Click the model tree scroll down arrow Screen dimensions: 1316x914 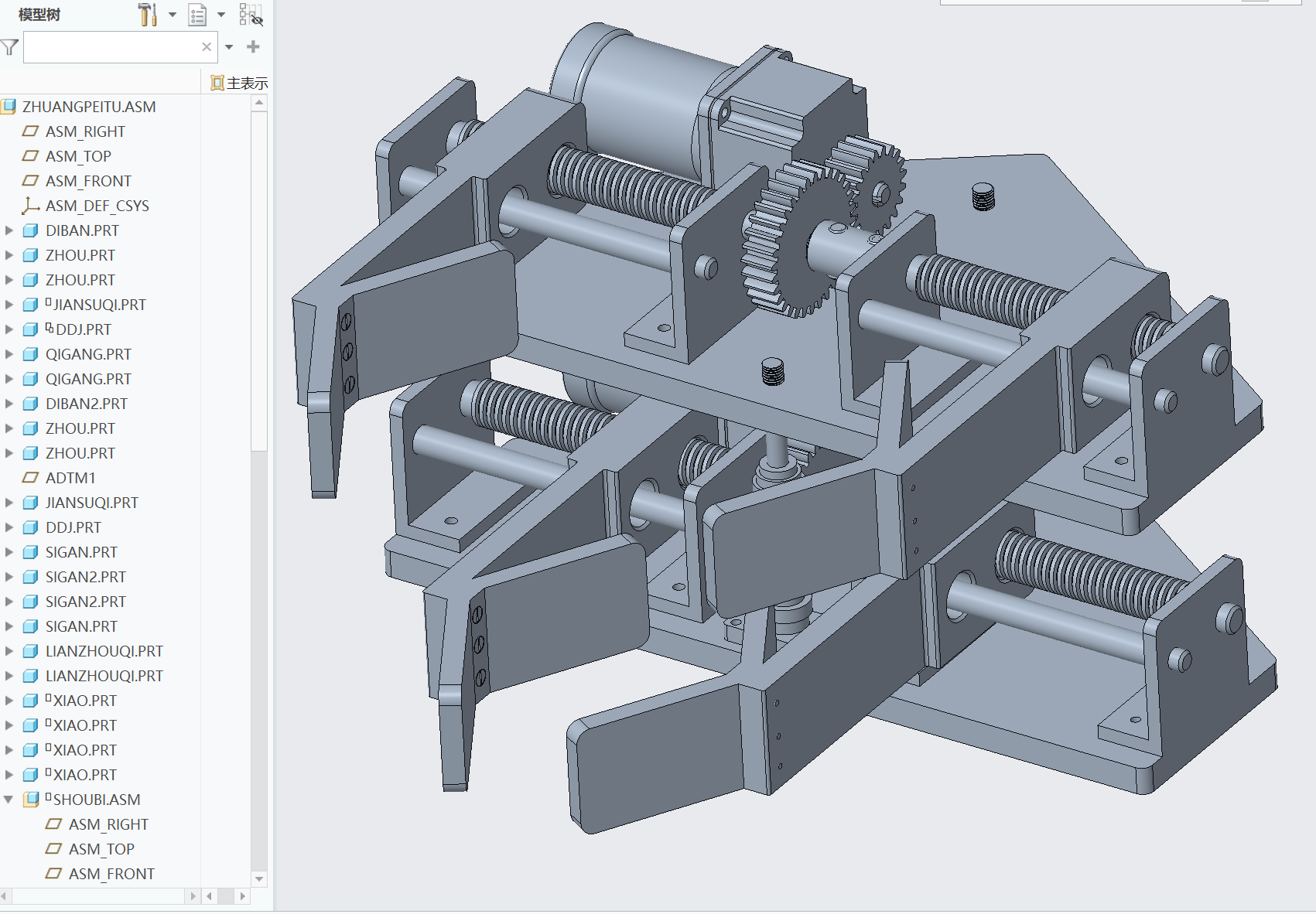259,879
